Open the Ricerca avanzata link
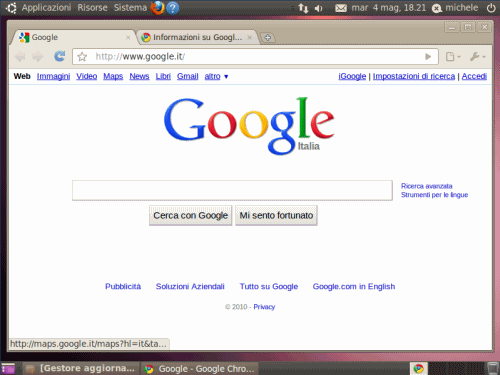 (x=426, y=186)
